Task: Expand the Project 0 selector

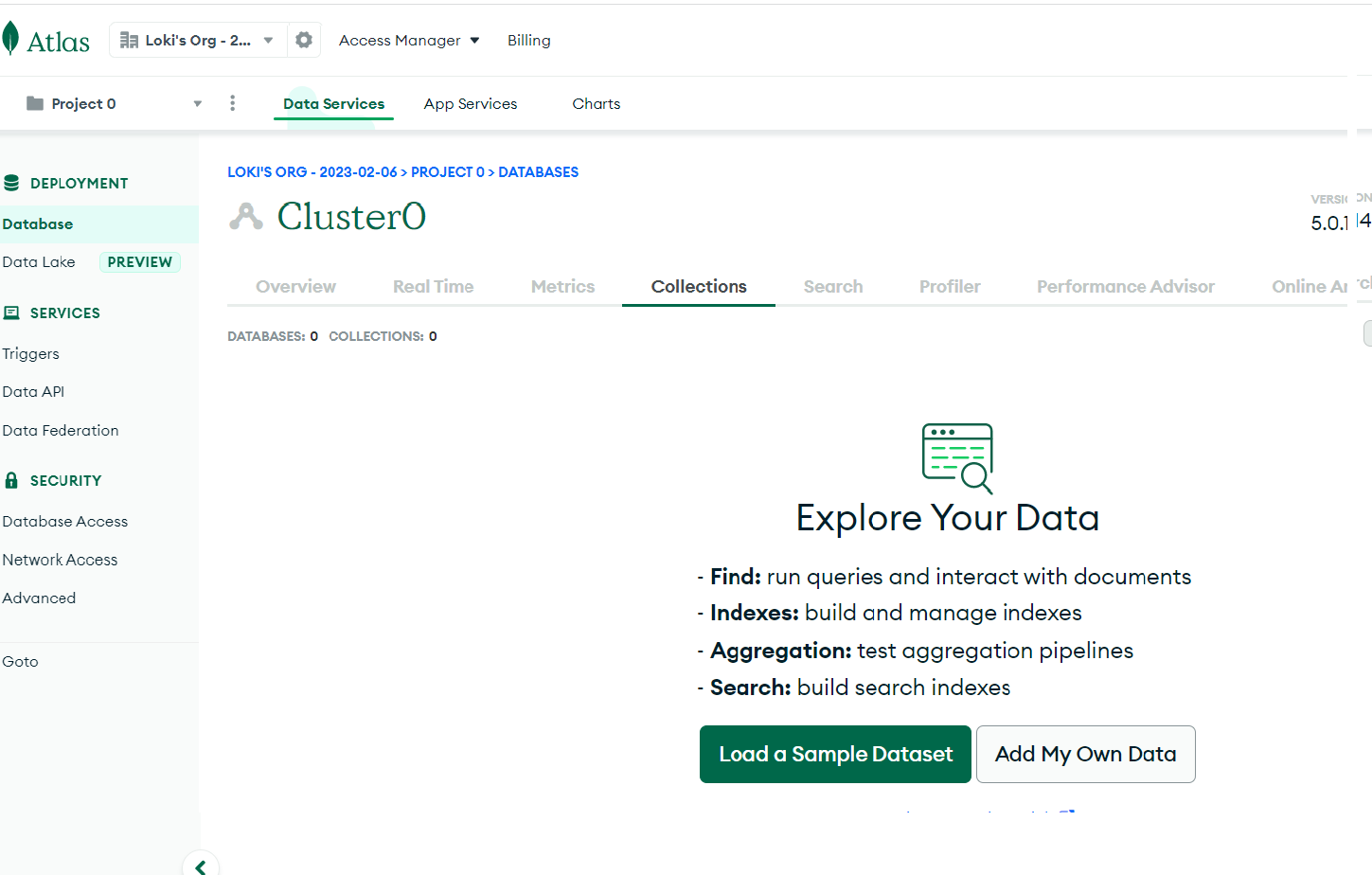Action: (x=115, y=103)
